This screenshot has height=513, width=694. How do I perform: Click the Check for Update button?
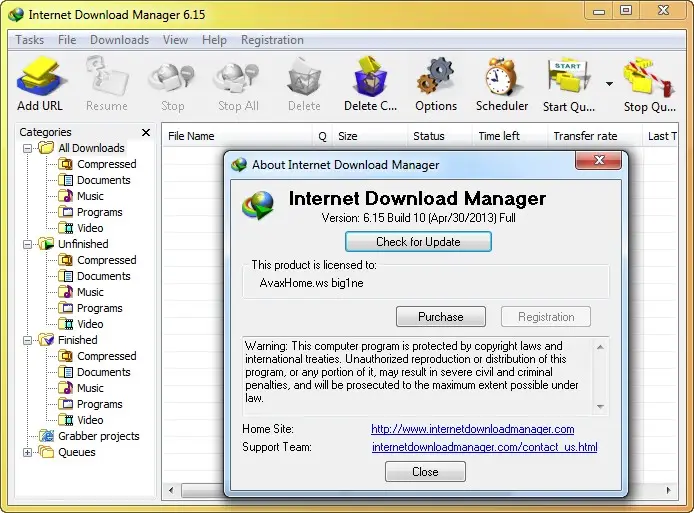point(418,242)
